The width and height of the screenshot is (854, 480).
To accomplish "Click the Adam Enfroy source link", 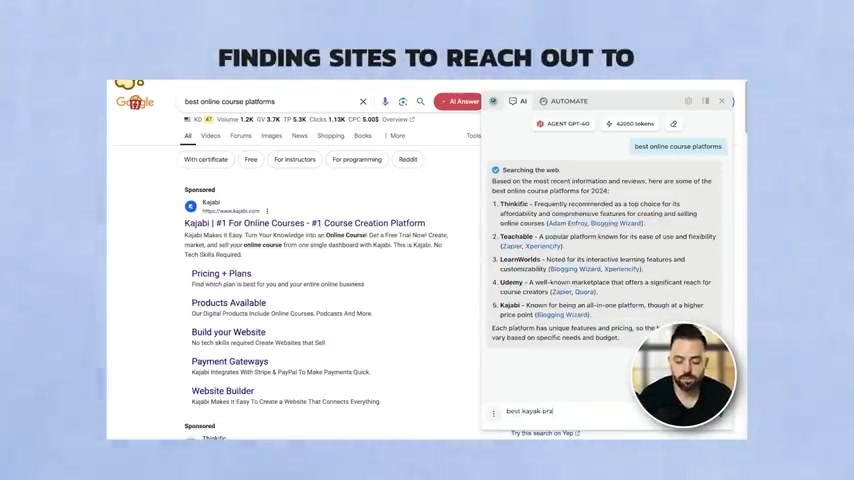I will click(x=568, y=223).
